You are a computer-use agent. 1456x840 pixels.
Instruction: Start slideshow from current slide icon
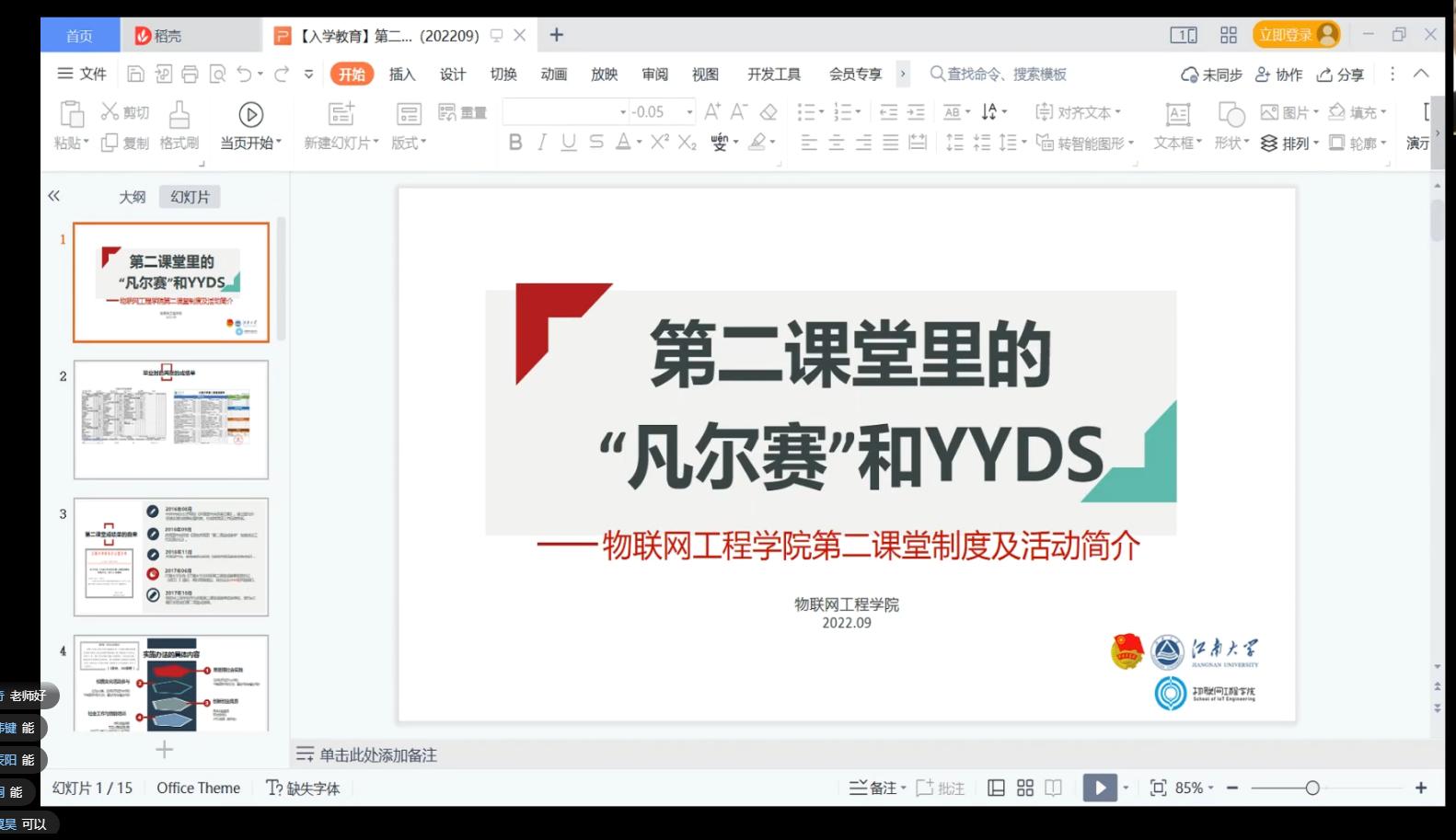250,114
